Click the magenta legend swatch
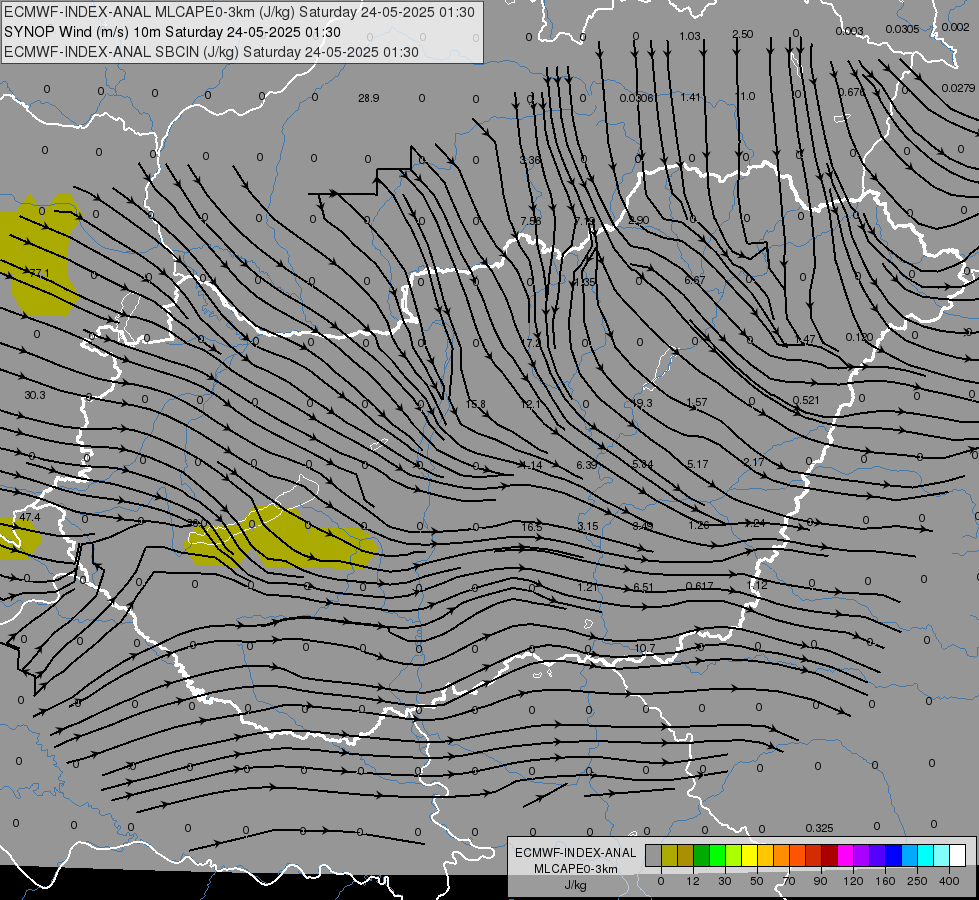Viewport: 979px width, 900px height. [x=845, y=855]
